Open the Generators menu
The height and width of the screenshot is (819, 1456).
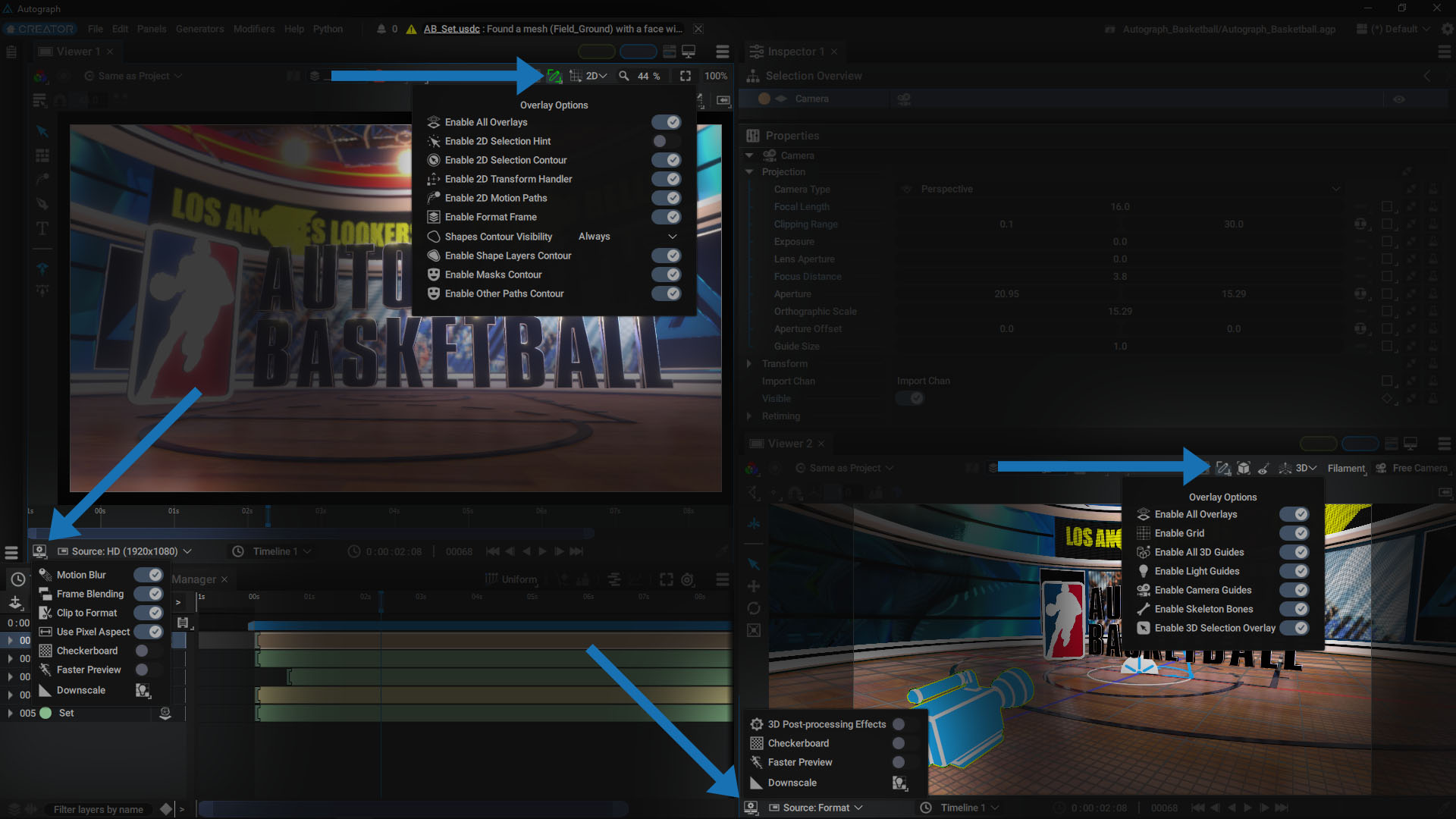(x=199, y=29)
